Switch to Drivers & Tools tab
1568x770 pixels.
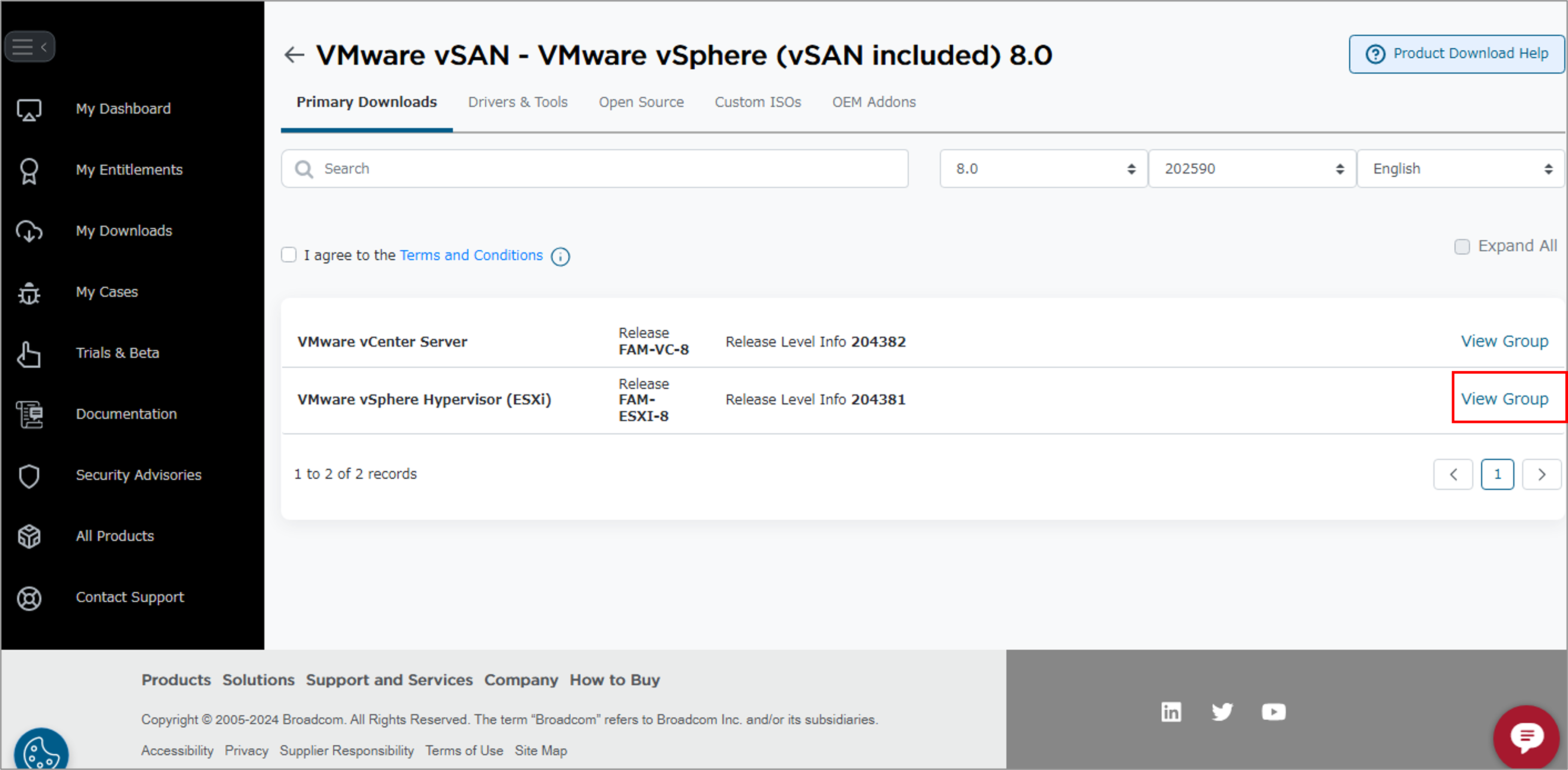[x=517, y=102]
